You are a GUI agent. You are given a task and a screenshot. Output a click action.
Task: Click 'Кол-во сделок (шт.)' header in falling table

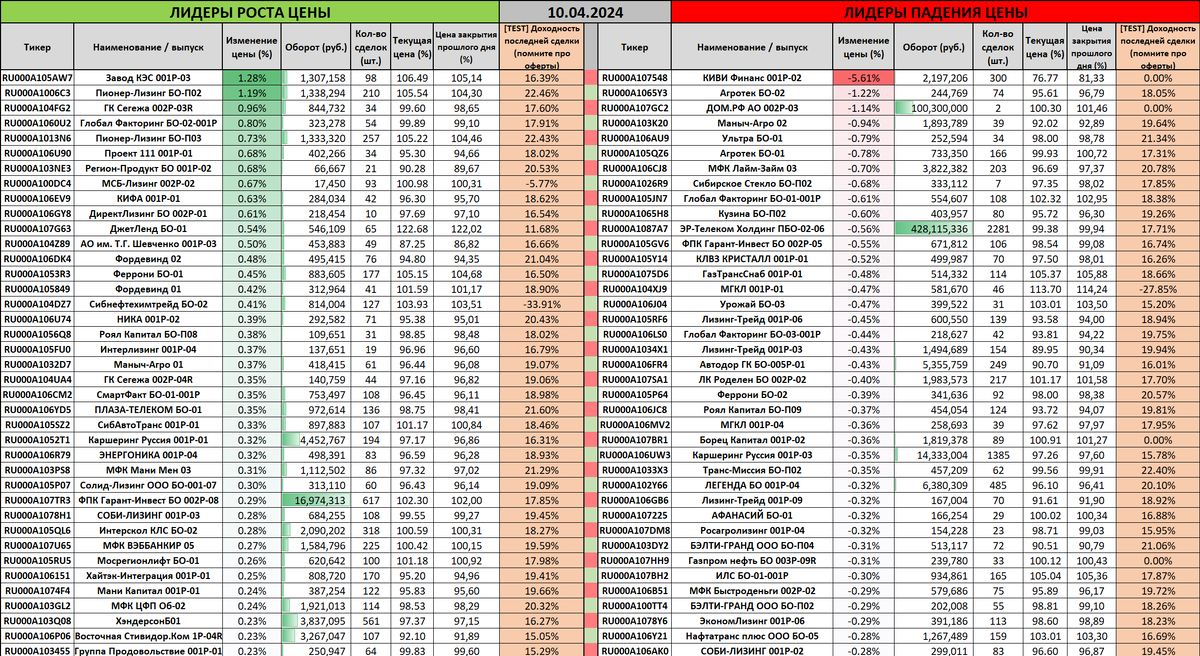point(997,46)
